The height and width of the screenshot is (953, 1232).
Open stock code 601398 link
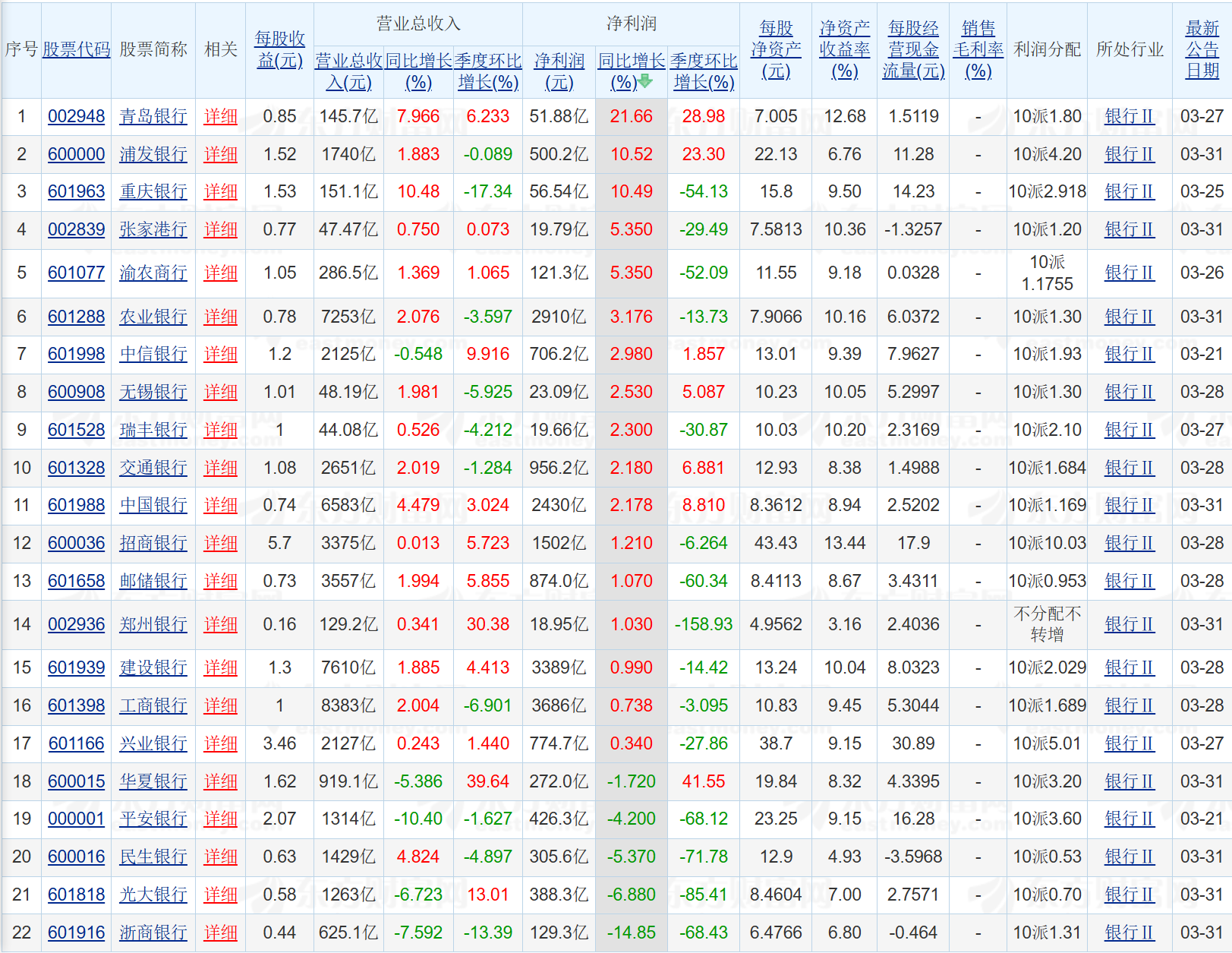(76, 705)
